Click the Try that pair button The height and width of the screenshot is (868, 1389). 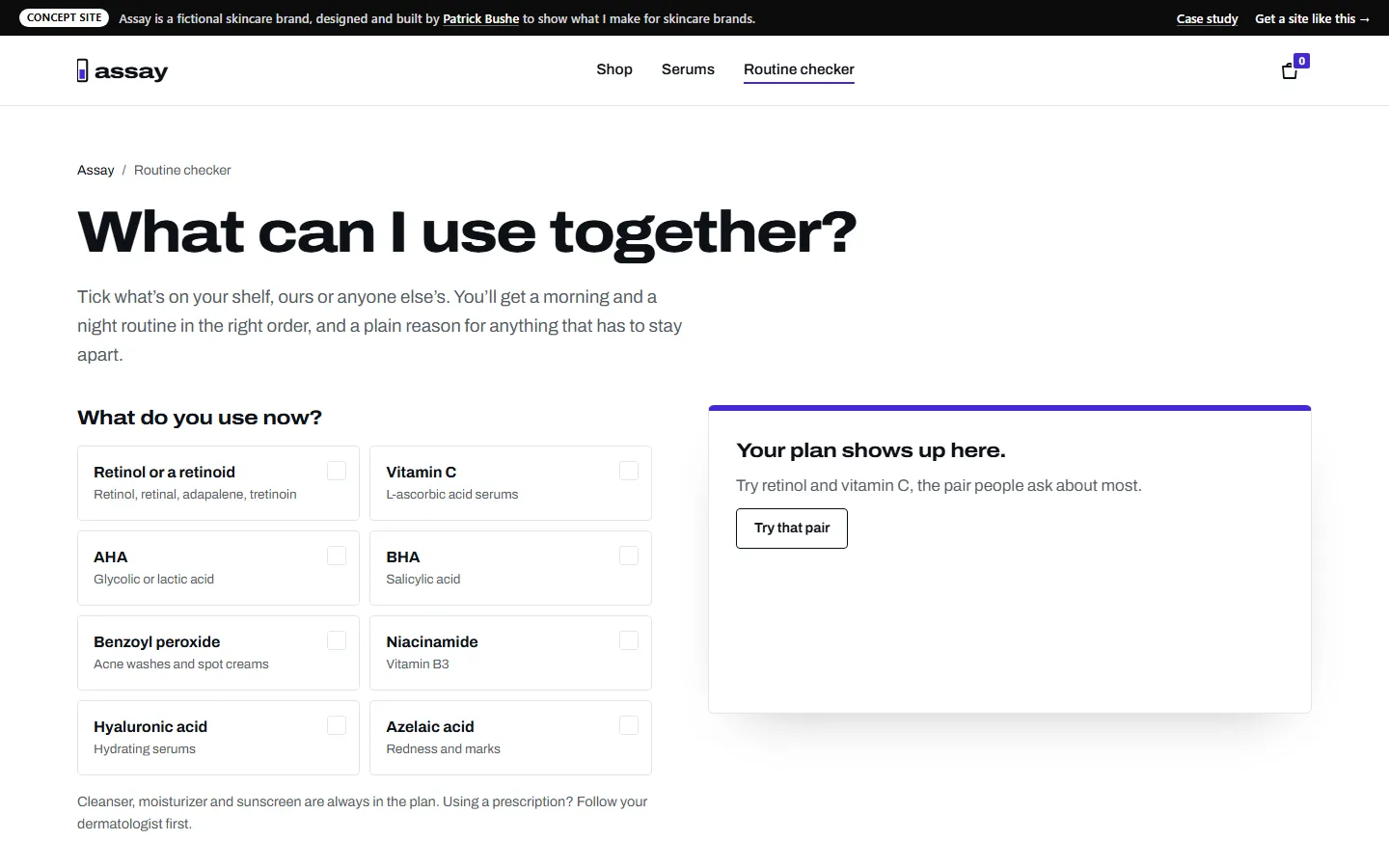coord(792,529)
